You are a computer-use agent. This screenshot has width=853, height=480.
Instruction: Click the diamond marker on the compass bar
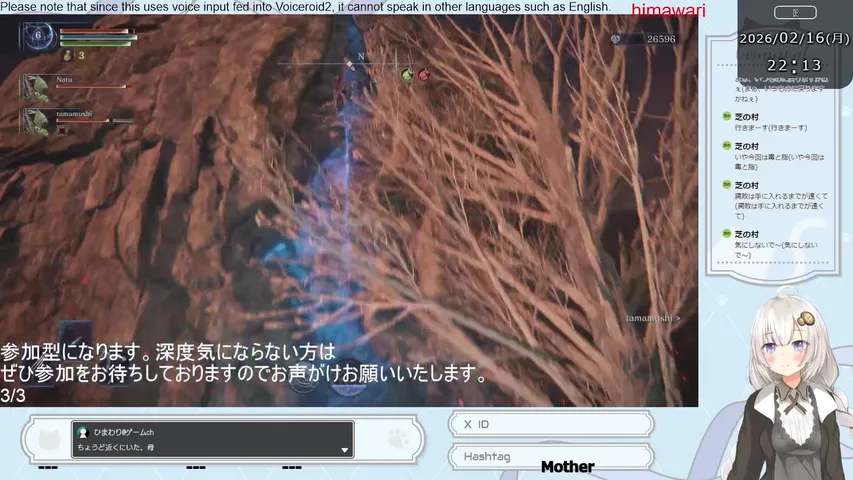pyautogui.click(x=350, y=64)
